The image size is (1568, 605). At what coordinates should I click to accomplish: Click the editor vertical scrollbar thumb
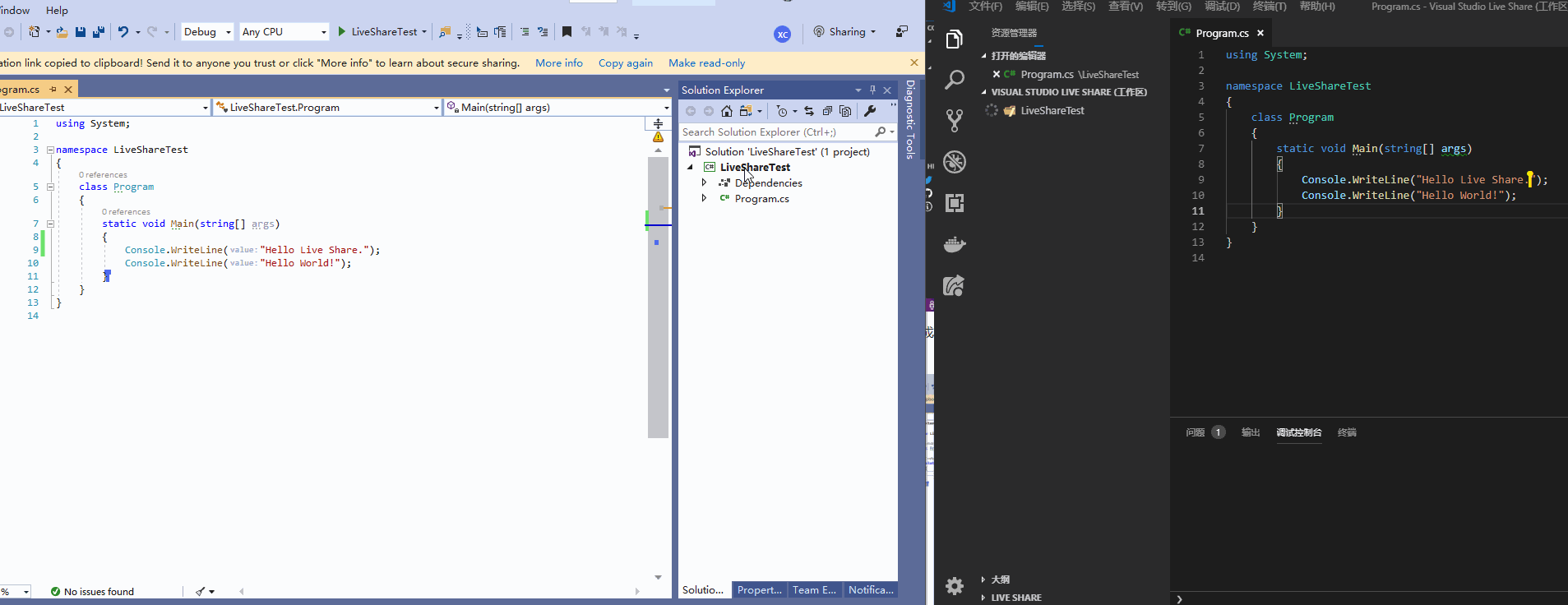point(658,298)
